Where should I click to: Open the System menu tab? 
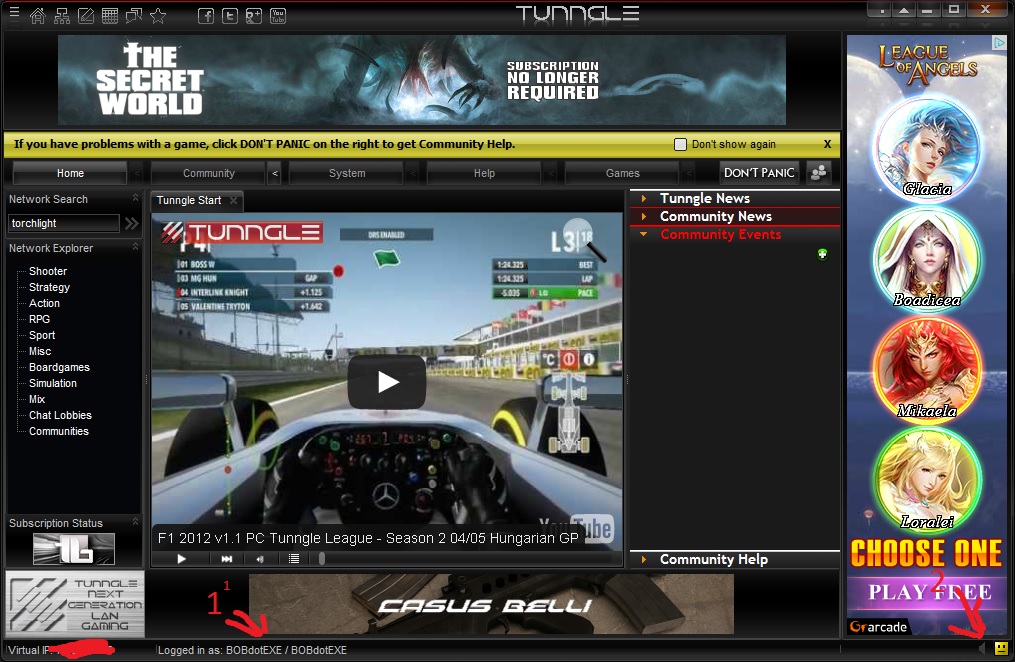(x=347, y=173)
